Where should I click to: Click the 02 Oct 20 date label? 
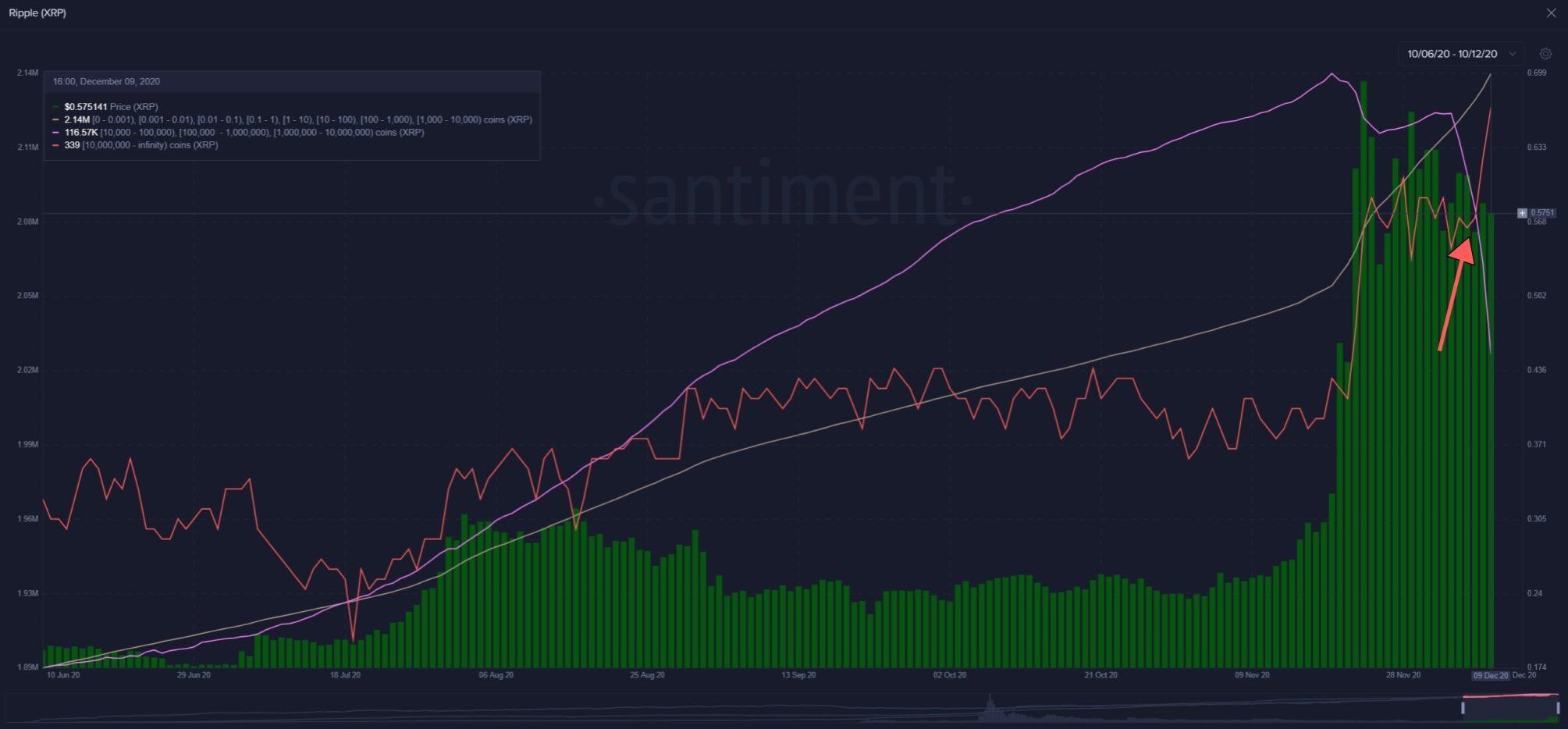[950, 675]
